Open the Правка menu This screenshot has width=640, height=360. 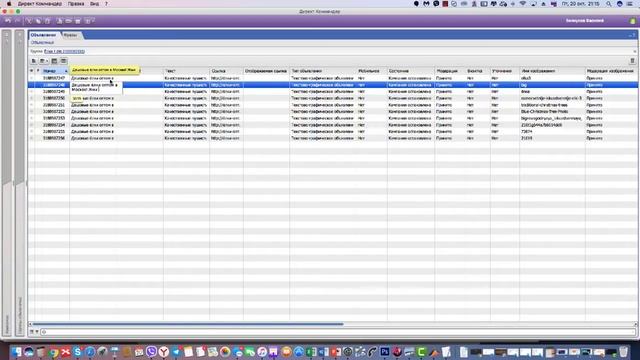(76, 4)
